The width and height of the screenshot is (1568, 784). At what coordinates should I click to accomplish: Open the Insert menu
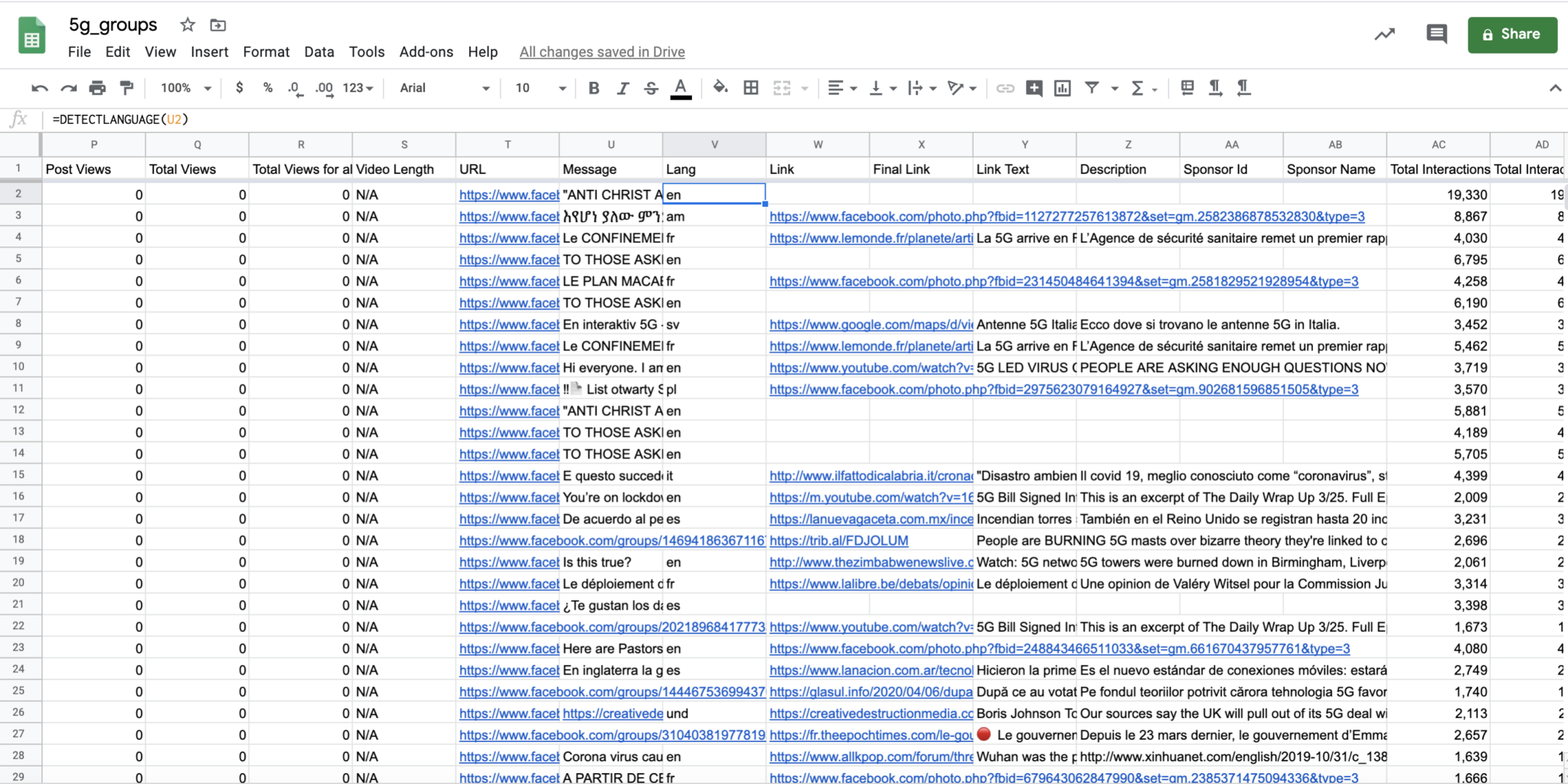click(x=209, y=52)
